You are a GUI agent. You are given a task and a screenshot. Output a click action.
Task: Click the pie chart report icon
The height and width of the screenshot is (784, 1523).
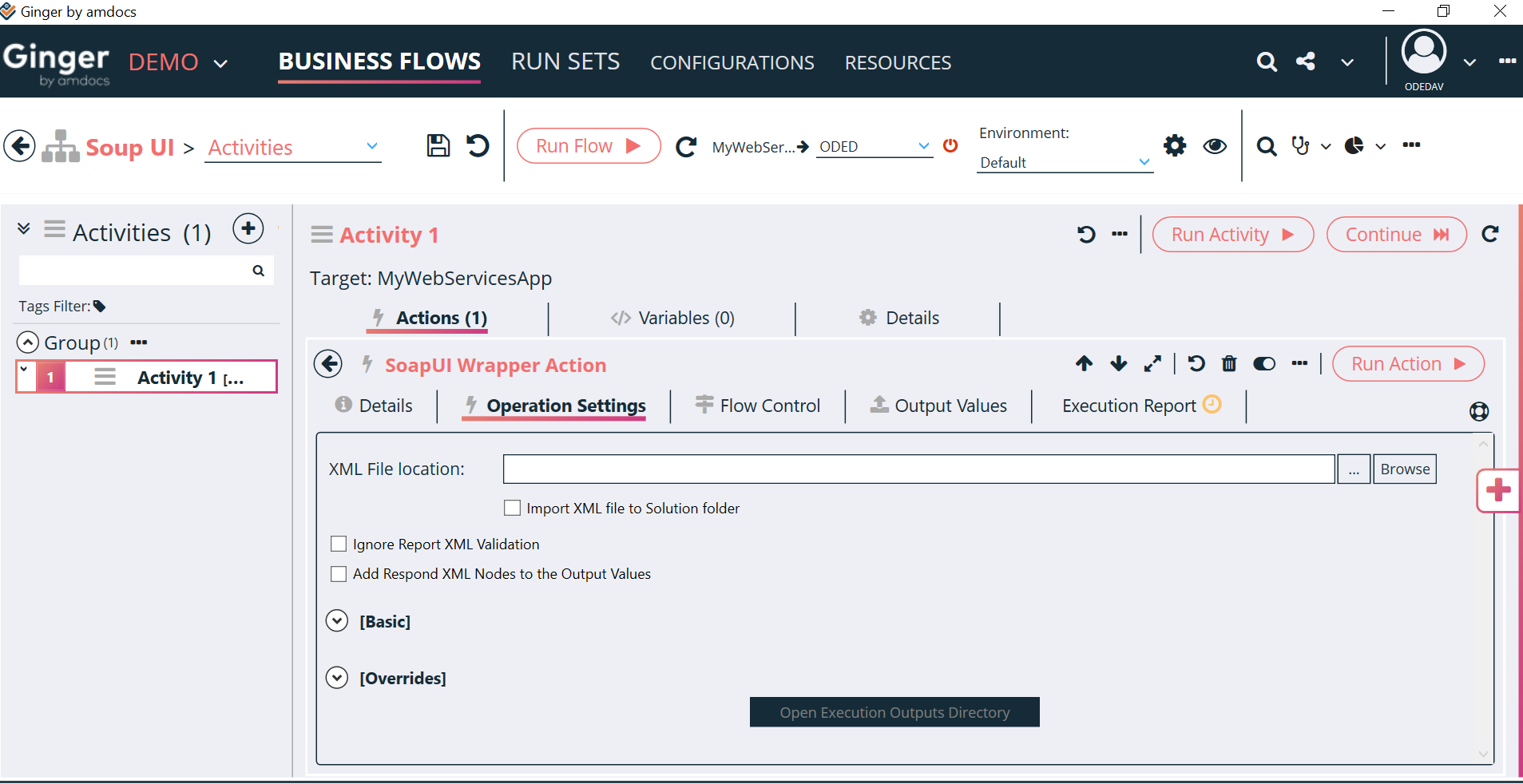(x=1354, y=145)
